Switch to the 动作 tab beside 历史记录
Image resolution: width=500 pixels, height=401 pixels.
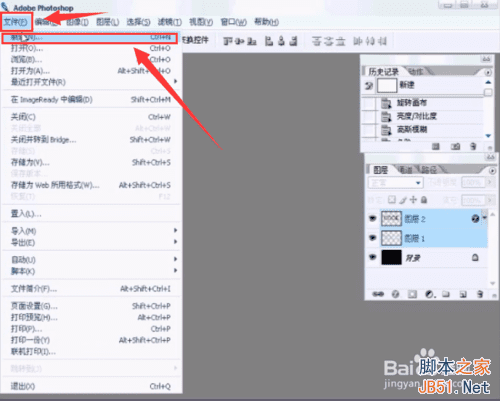[416, 71]
